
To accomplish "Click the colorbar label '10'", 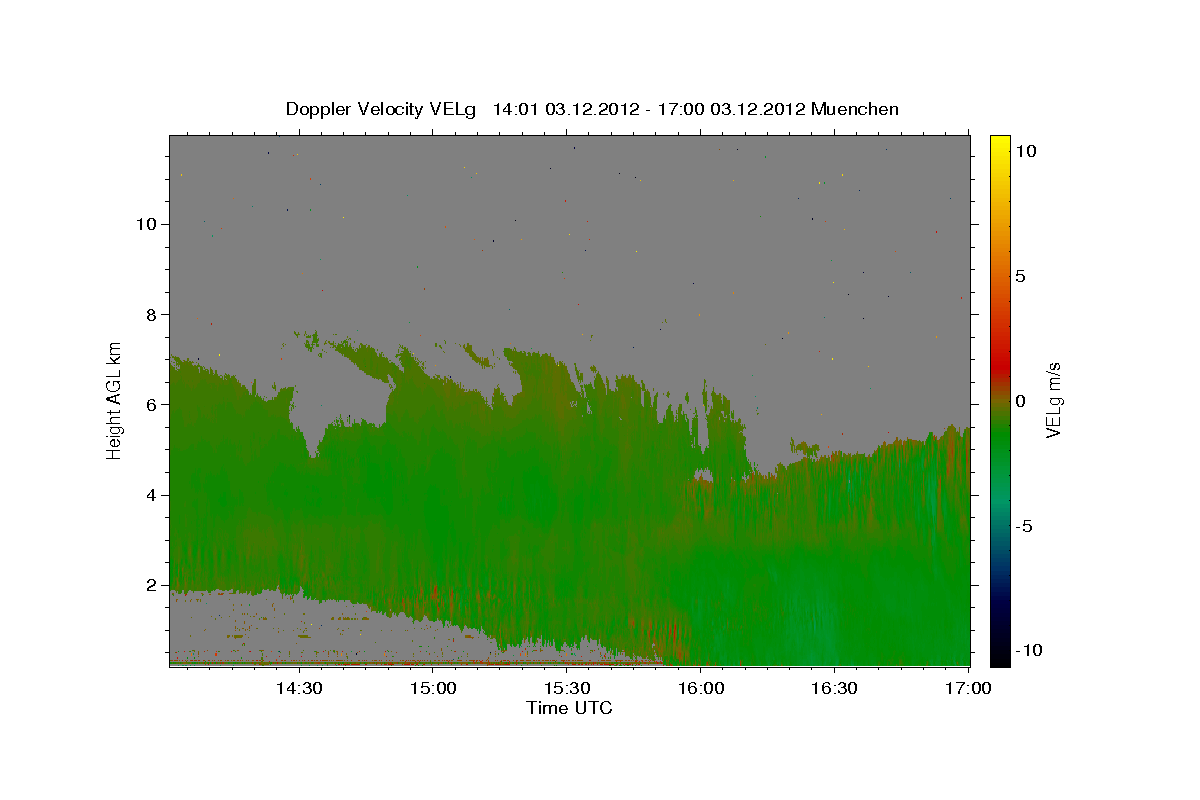I will [1026, 151].
